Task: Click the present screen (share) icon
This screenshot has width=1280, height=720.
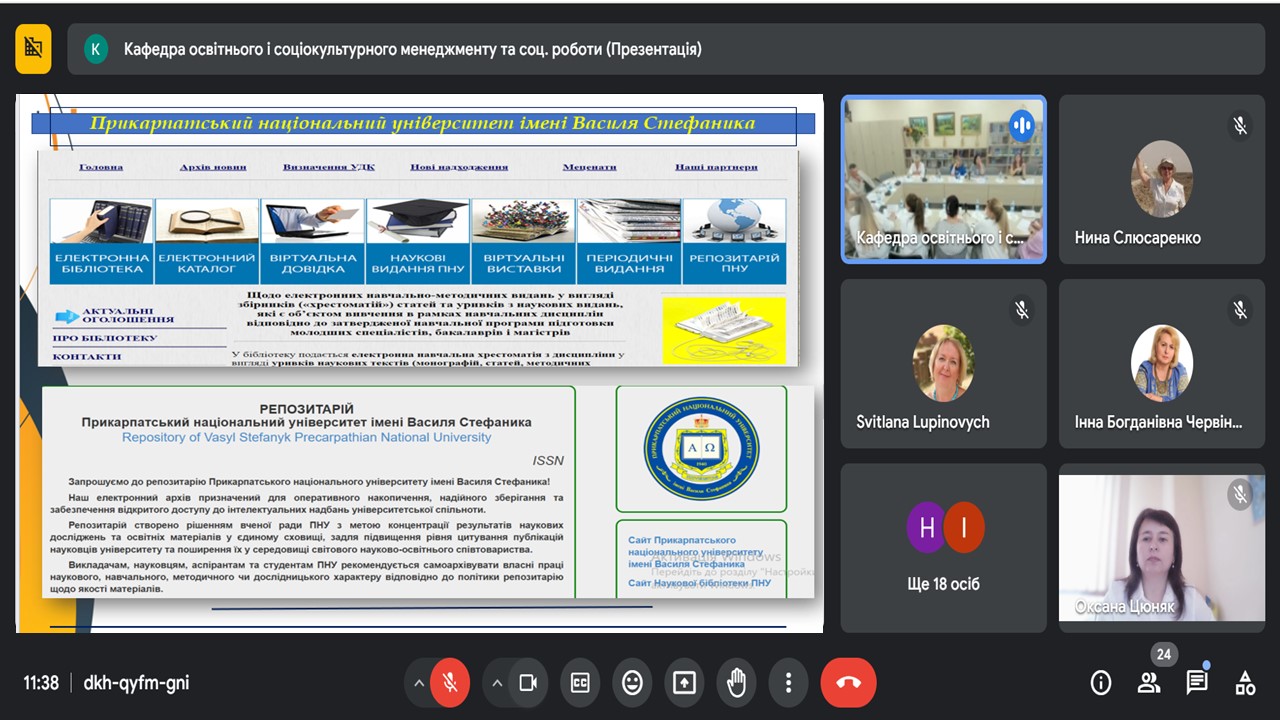Action: click(684, 683)
